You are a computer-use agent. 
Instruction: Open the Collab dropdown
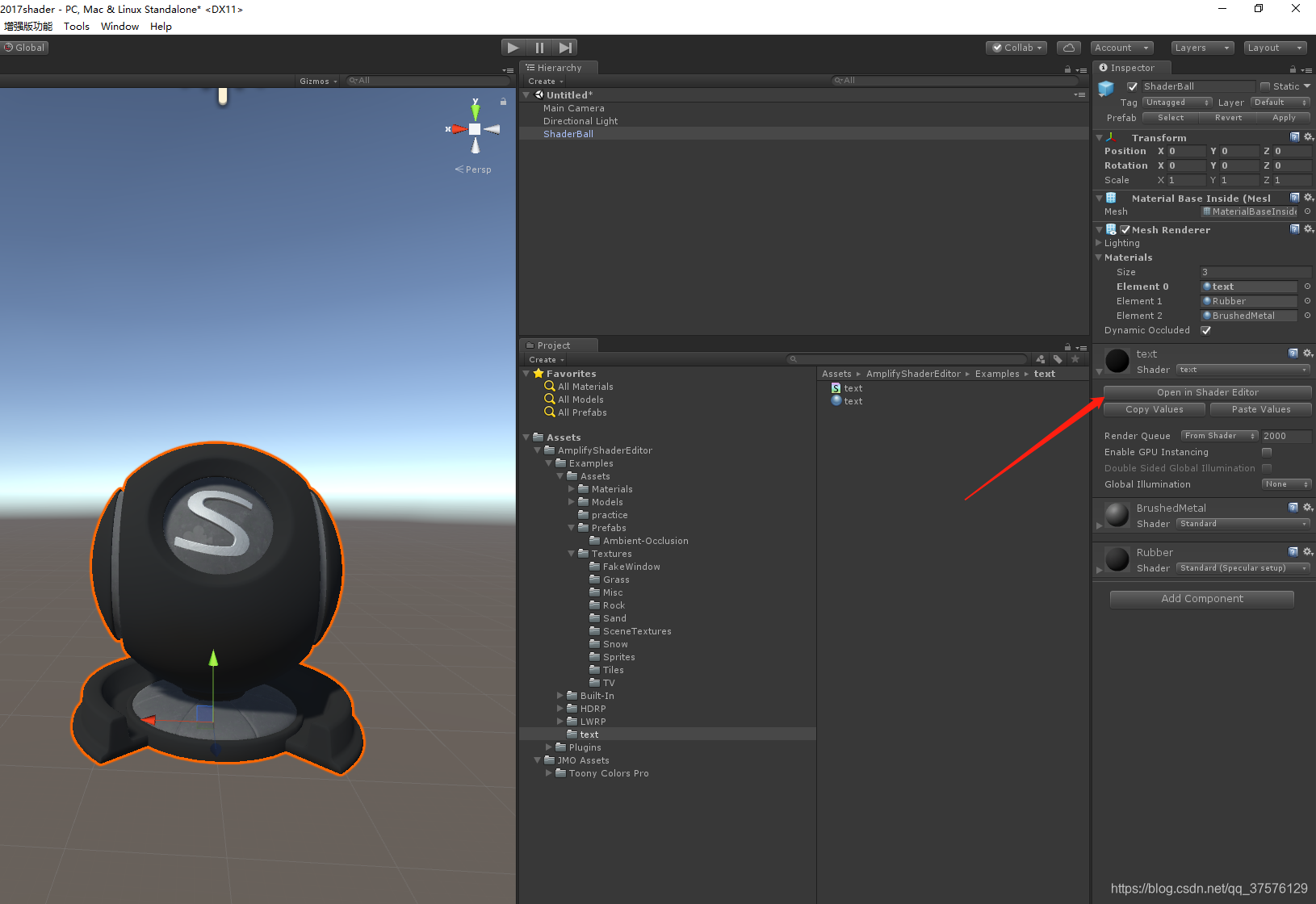tap(1016, 48)
